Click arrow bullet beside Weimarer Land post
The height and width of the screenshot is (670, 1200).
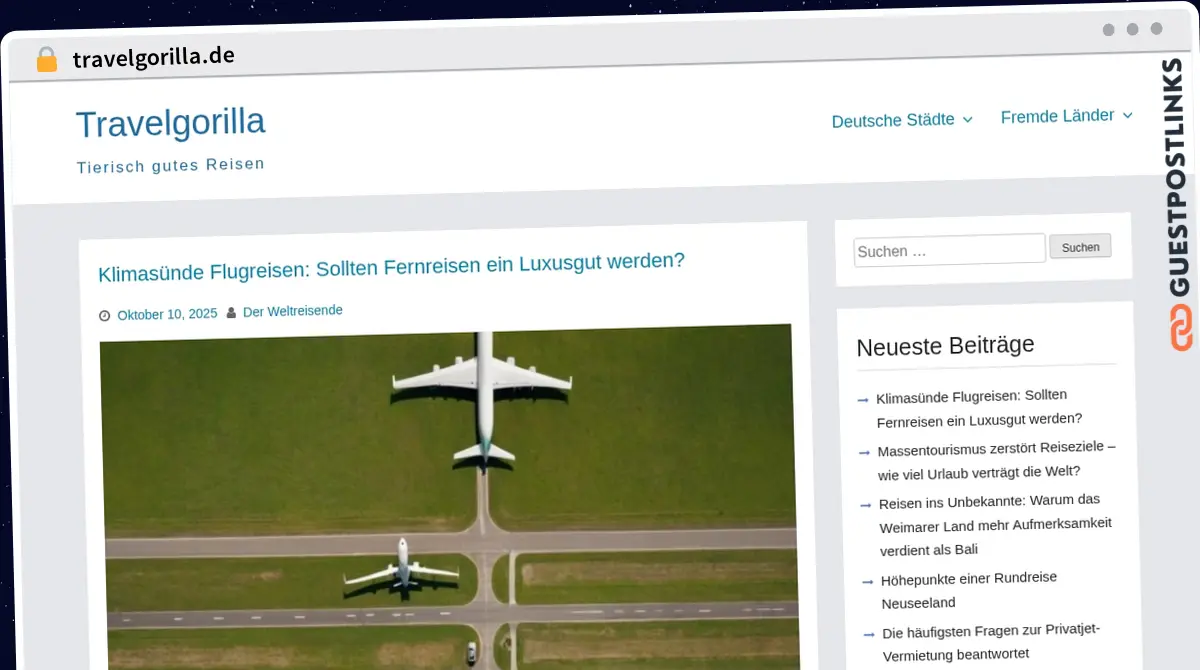[x=865, y=504]
